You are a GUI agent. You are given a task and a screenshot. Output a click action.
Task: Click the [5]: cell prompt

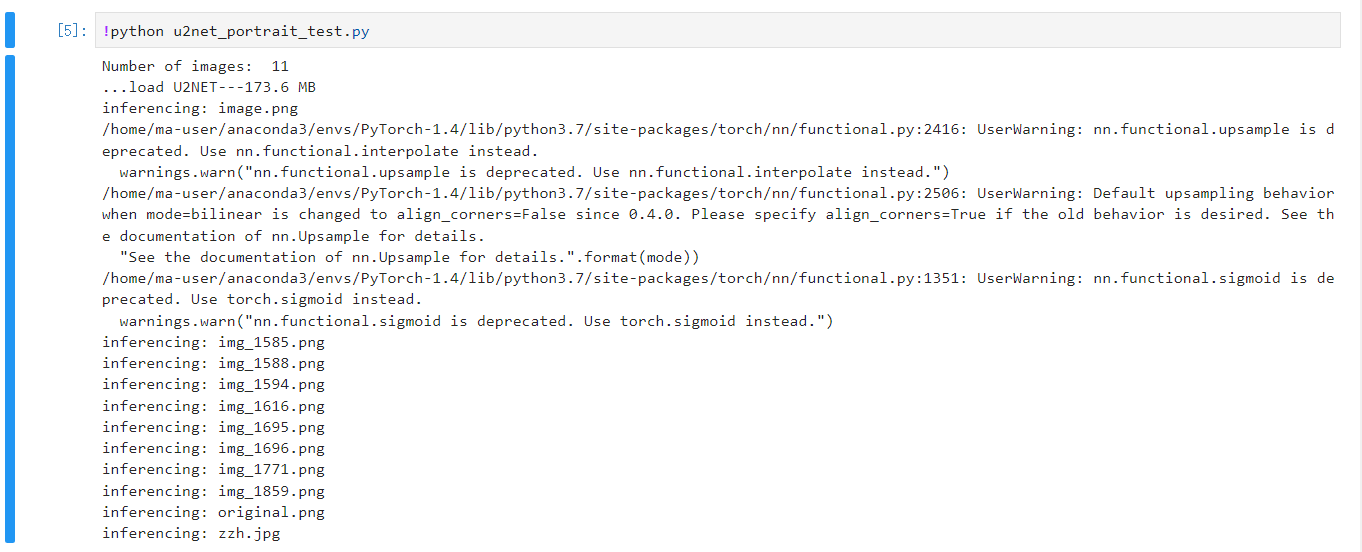[x=72, y=31]
